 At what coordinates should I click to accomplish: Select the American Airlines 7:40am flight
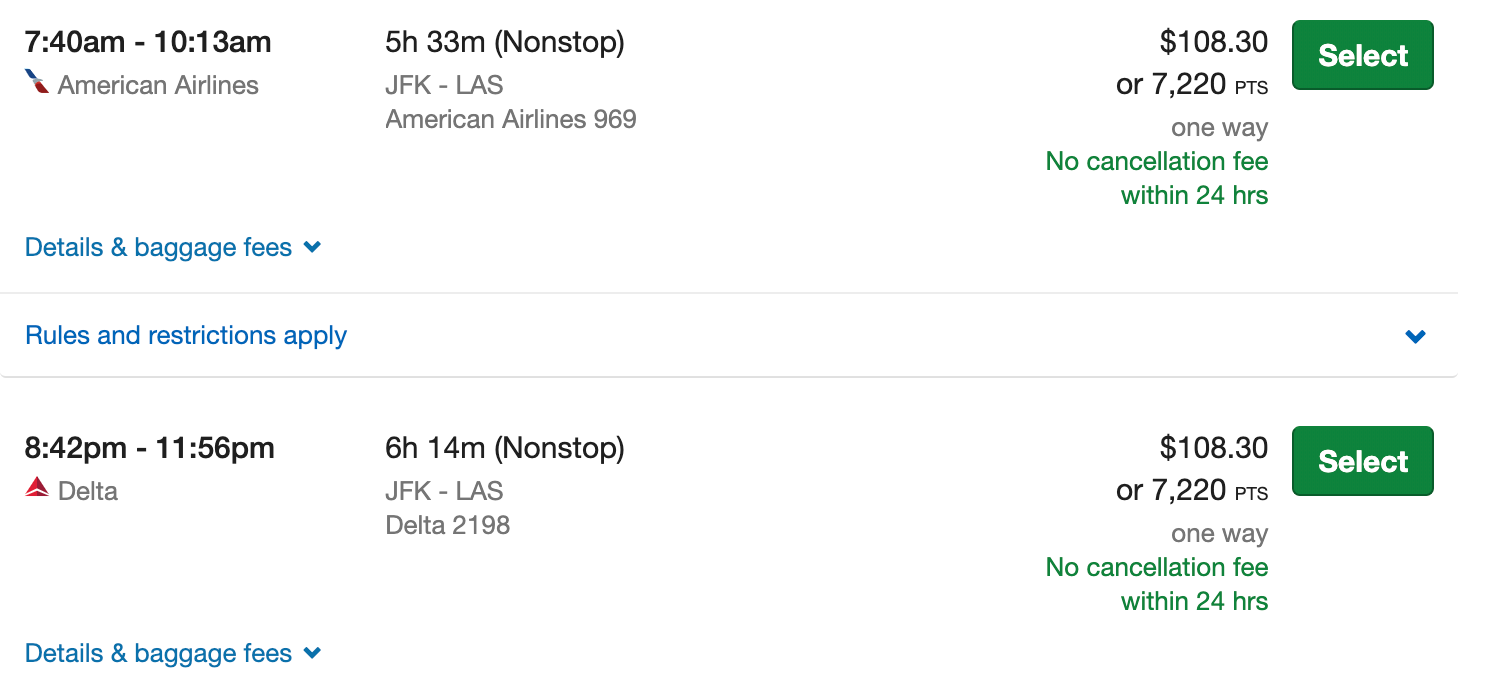[x=1362, y=56]
